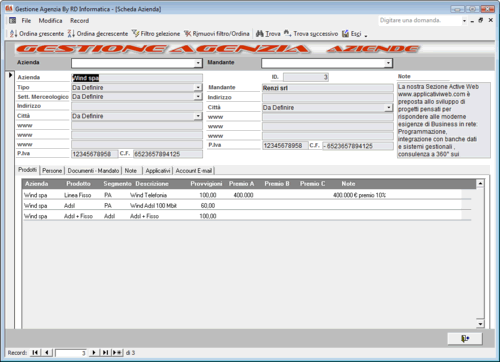This screenshot has width=500, height=362.
Task: Click Trova successivo
Action: tap(311, 34)
